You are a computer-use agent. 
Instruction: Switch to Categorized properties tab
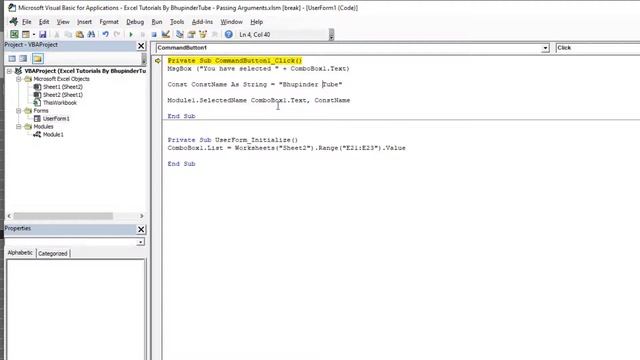point(53,253)
